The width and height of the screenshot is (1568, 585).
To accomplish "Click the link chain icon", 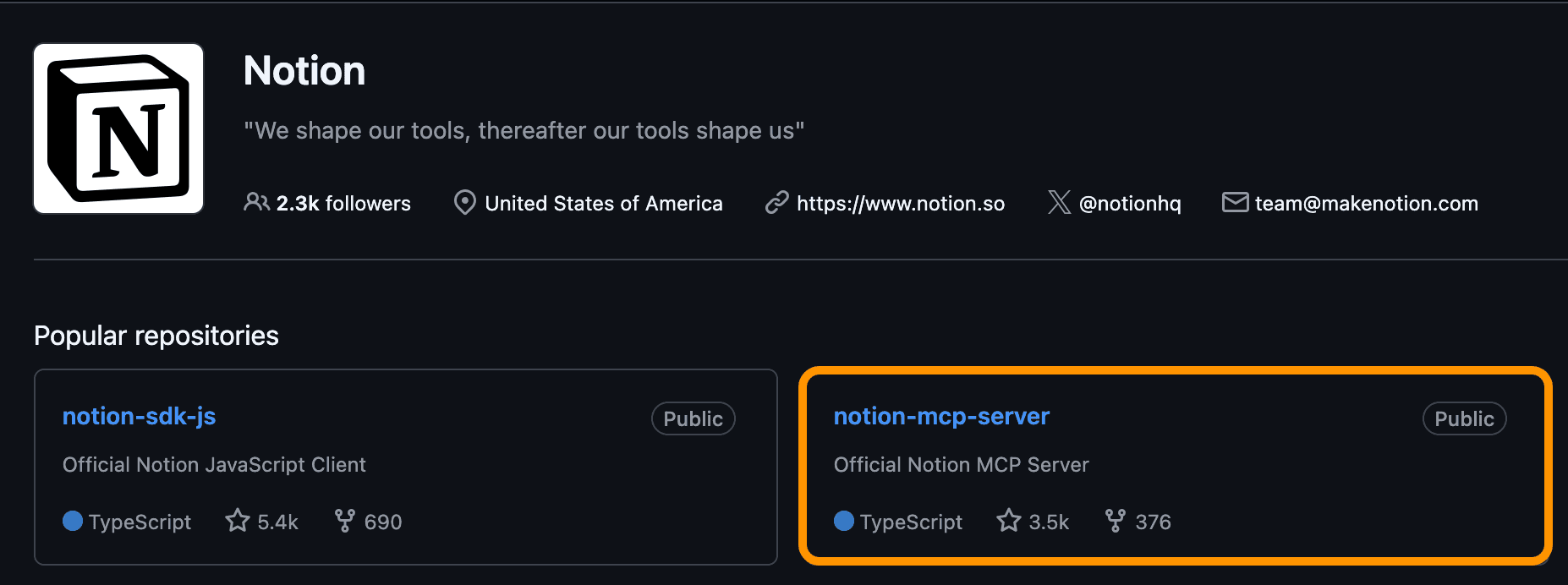I will pos(776,203).
